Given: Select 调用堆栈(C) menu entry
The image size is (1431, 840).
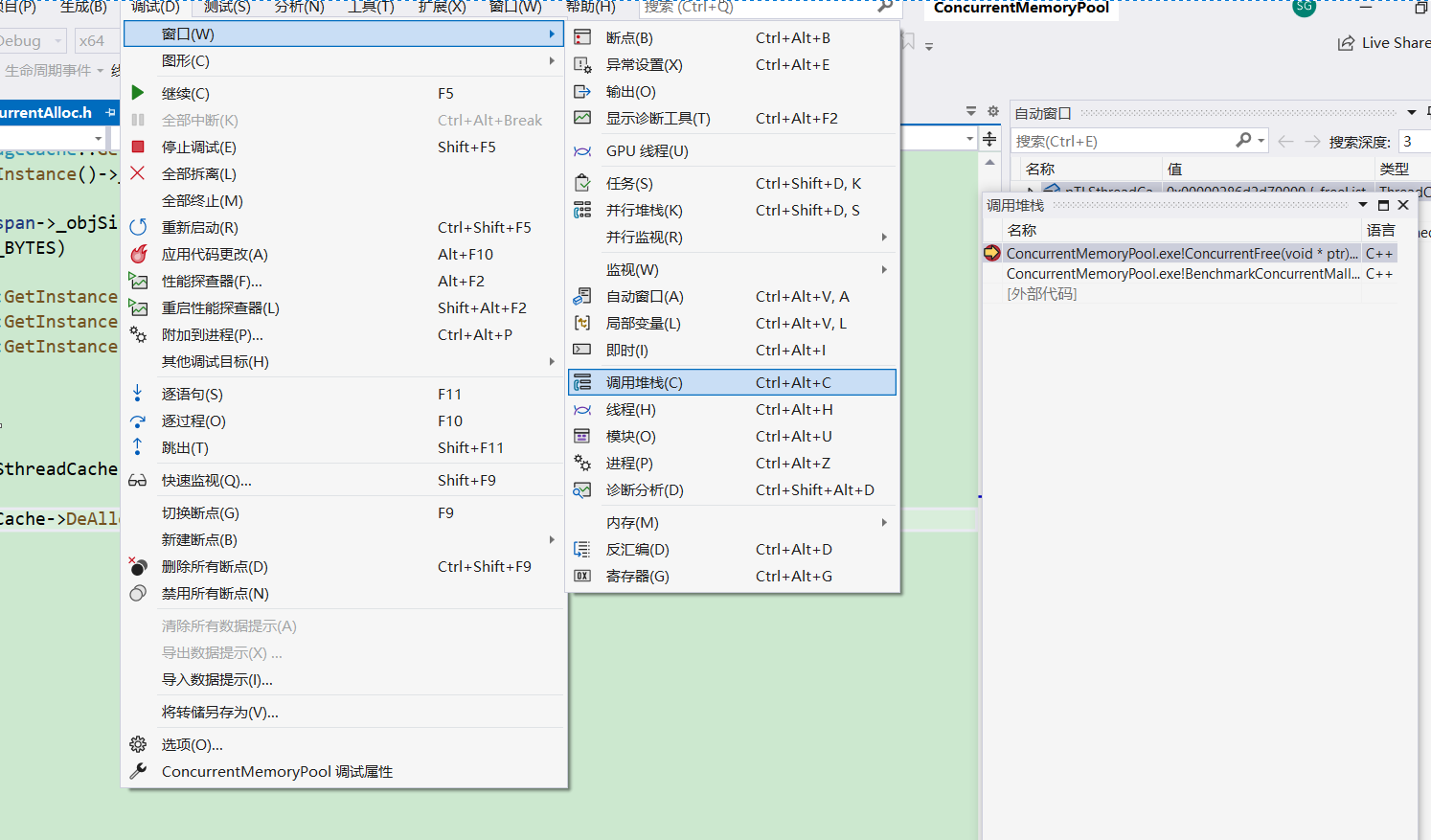Looking at the screenshot, I should pyautogui.click(x=733, y=382).
